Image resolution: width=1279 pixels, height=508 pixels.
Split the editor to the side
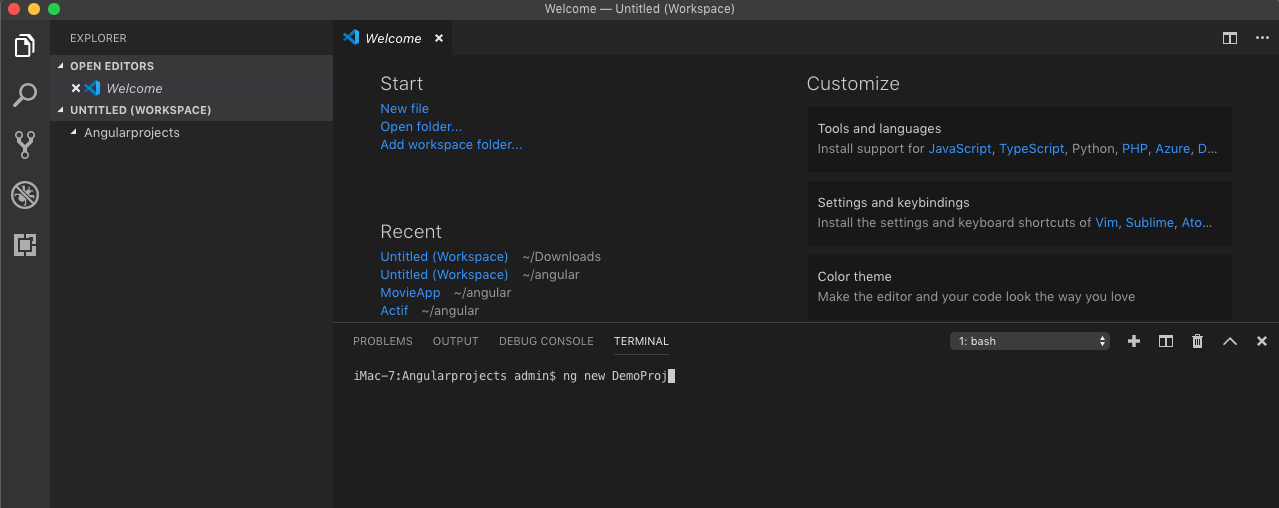pyautogui.click(x=1230, y=38)
